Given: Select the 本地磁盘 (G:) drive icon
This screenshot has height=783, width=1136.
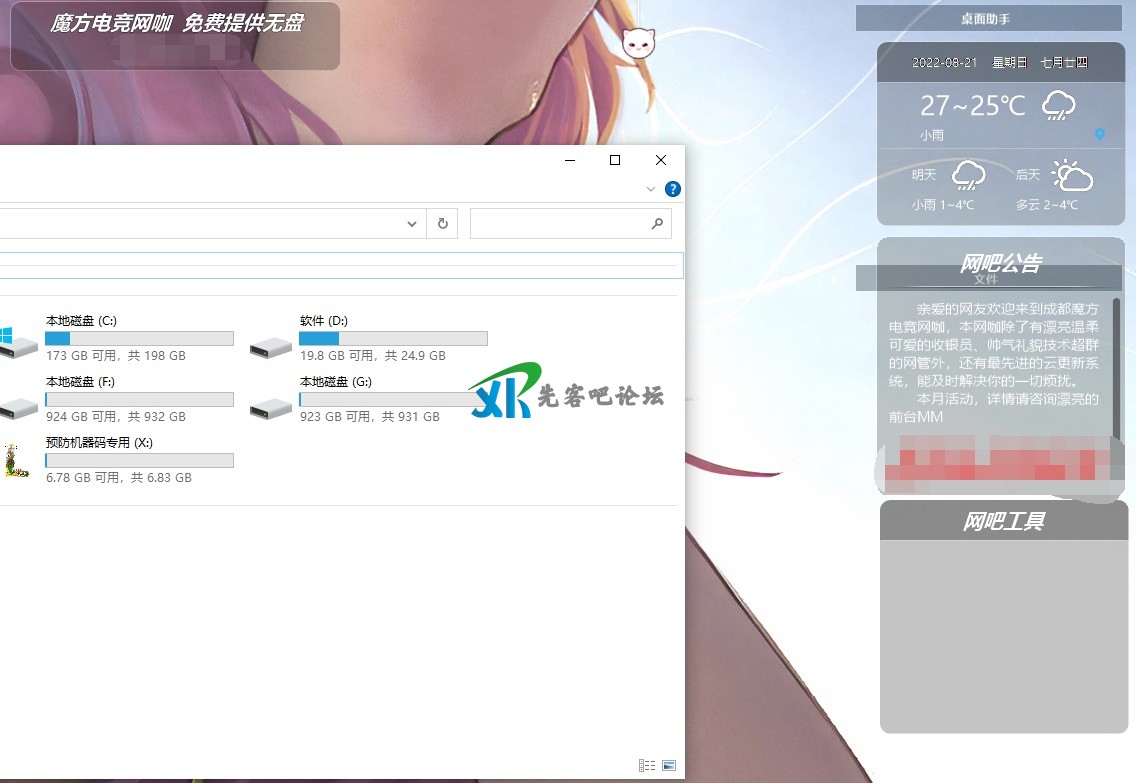Looking at the screenshot, I should pyautogui.click(x=270, y=407).
